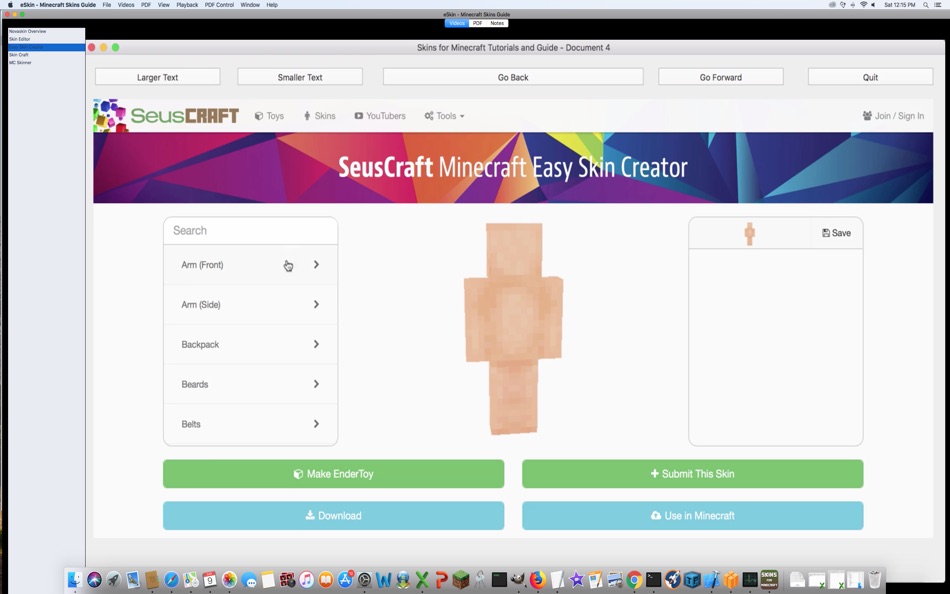
Task: Open the Toys section
Action: (x=269, y=116)
